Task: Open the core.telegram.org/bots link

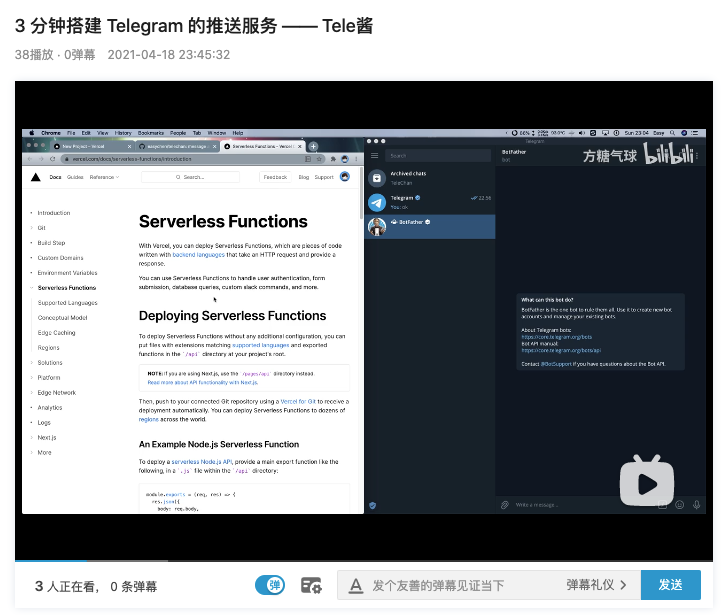Action: (556, 337)
